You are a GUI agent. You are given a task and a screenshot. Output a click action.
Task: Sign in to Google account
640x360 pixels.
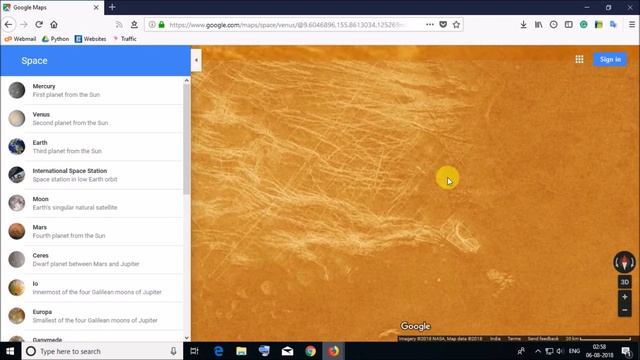click(x=610, y=60)
